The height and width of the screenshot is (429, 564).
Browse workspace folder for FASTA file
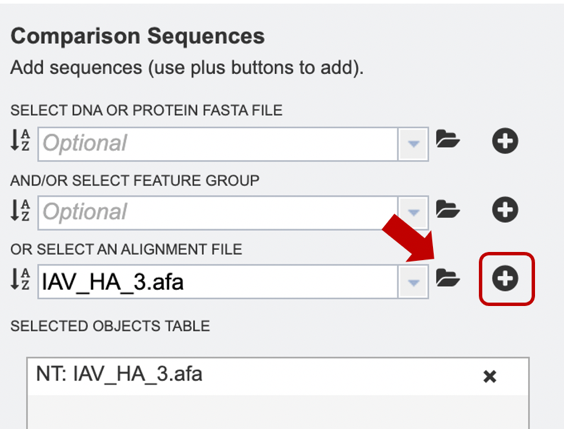click(447, 139)
